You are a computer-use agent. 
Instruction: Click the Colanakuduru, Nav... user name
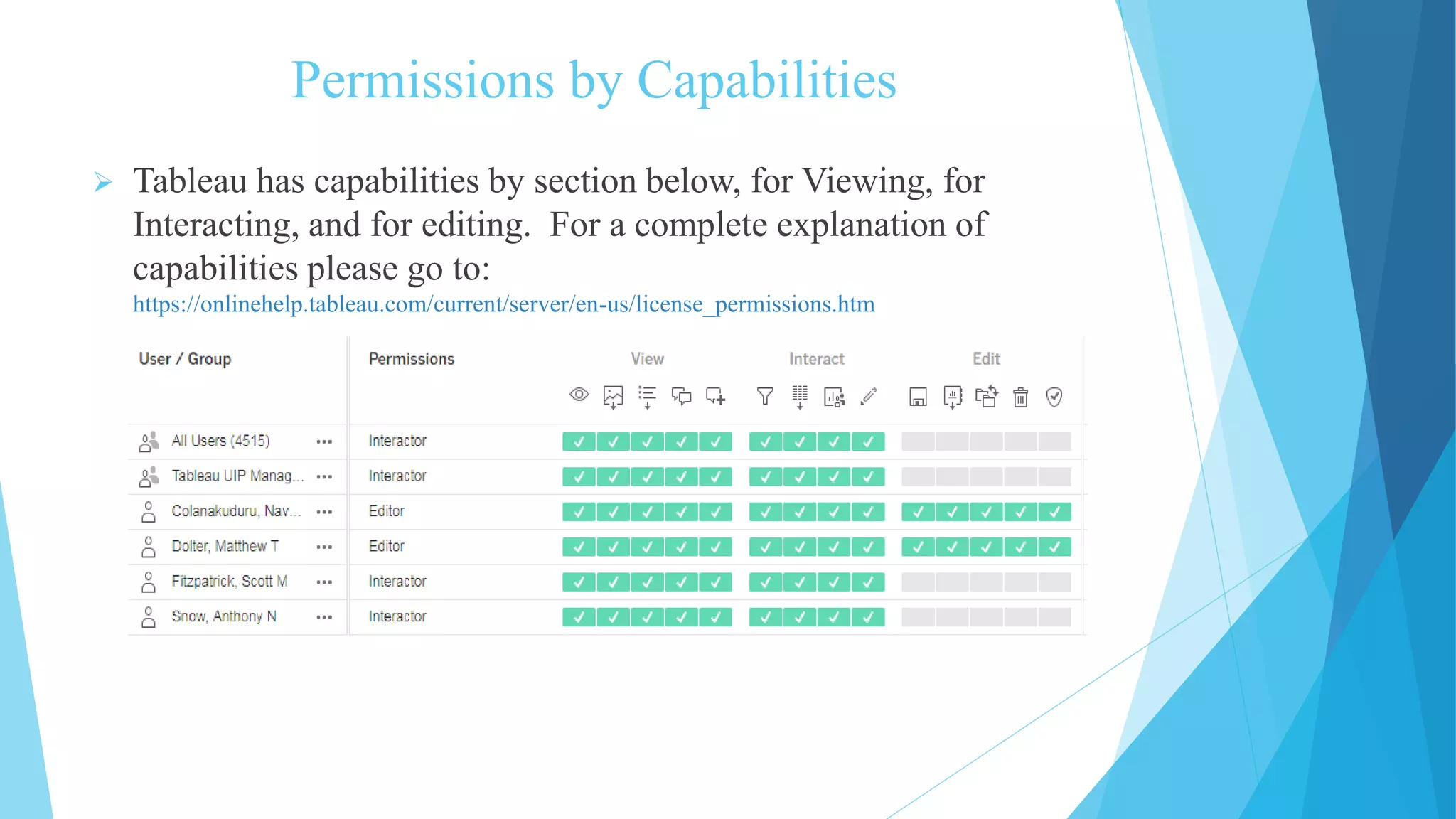tap(236, 511)
